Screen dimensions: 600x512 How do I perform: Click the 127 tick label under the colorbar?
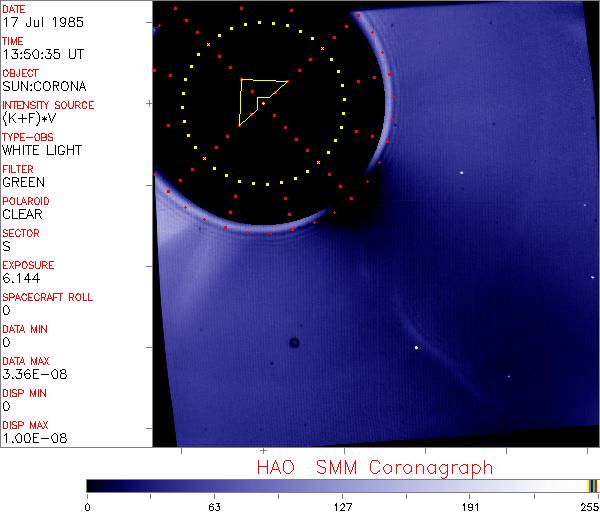pyautogui.click(x=342, y=506)
